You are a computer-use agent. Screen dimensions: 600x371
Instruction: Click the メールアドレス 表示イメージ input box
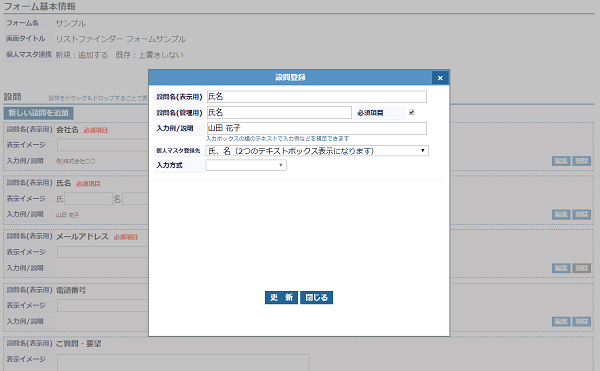pos(103,252)
